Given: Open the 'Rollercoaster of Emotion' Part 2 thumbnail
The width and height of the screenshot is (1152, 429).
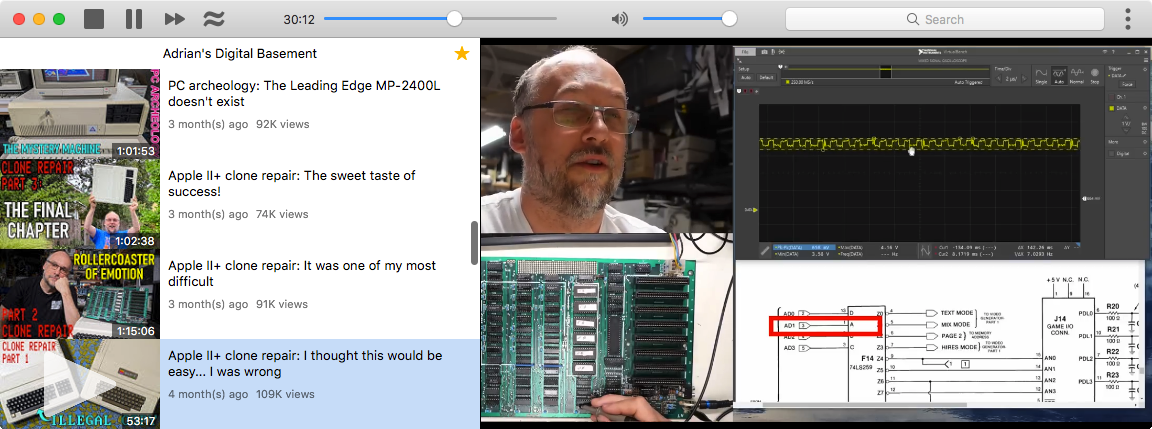Looking at the screenshot, I should [80, 294].
